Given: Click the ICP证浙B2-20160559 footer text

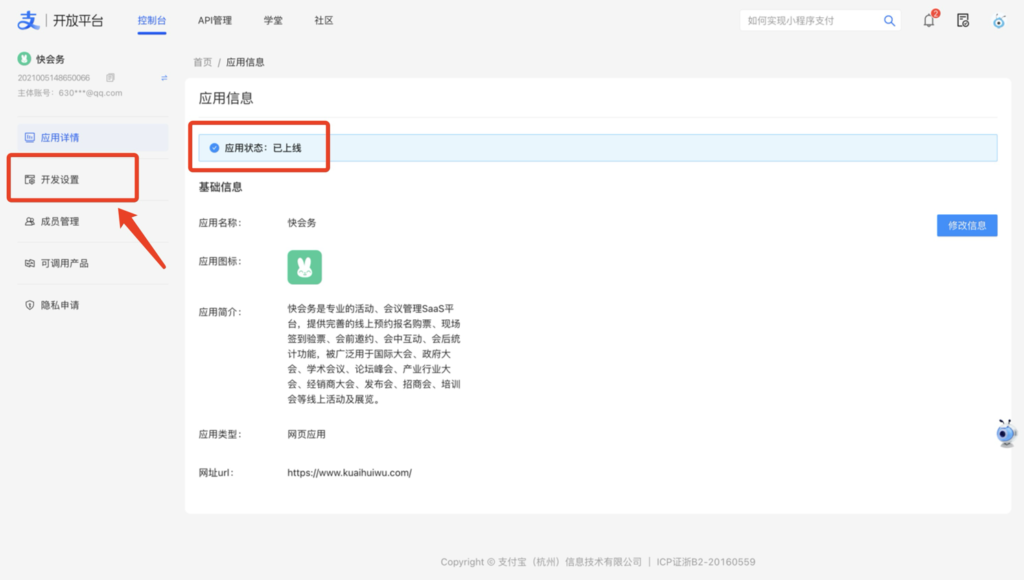Looking at the screenshot, I should (705, 562).
